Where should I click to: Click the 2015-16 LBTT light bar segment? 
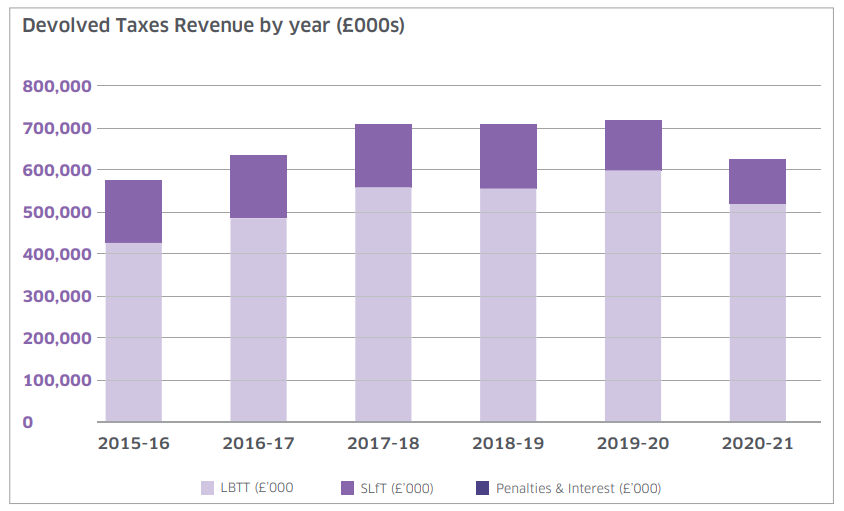133,332
